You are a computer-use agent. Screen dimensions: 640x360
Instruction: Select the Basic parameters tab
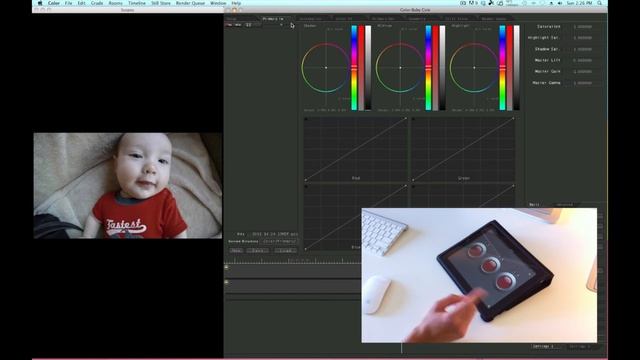[534, 204]
